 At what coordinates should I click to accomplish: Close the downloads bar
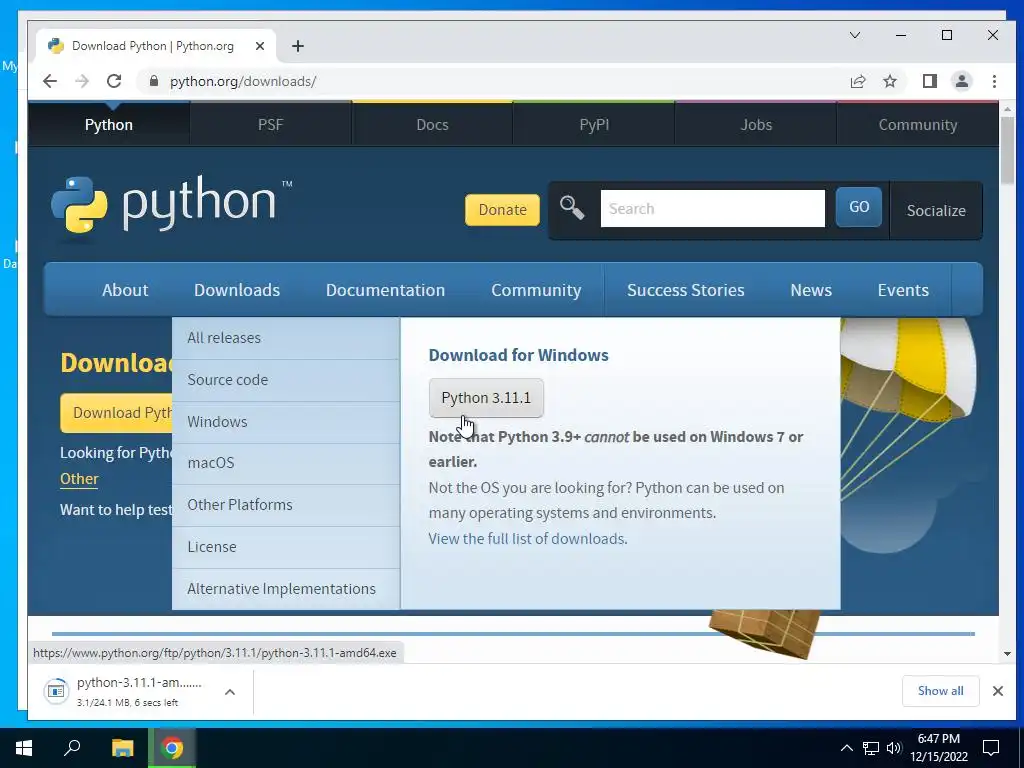pyautogui.click(x=998, y=691)
